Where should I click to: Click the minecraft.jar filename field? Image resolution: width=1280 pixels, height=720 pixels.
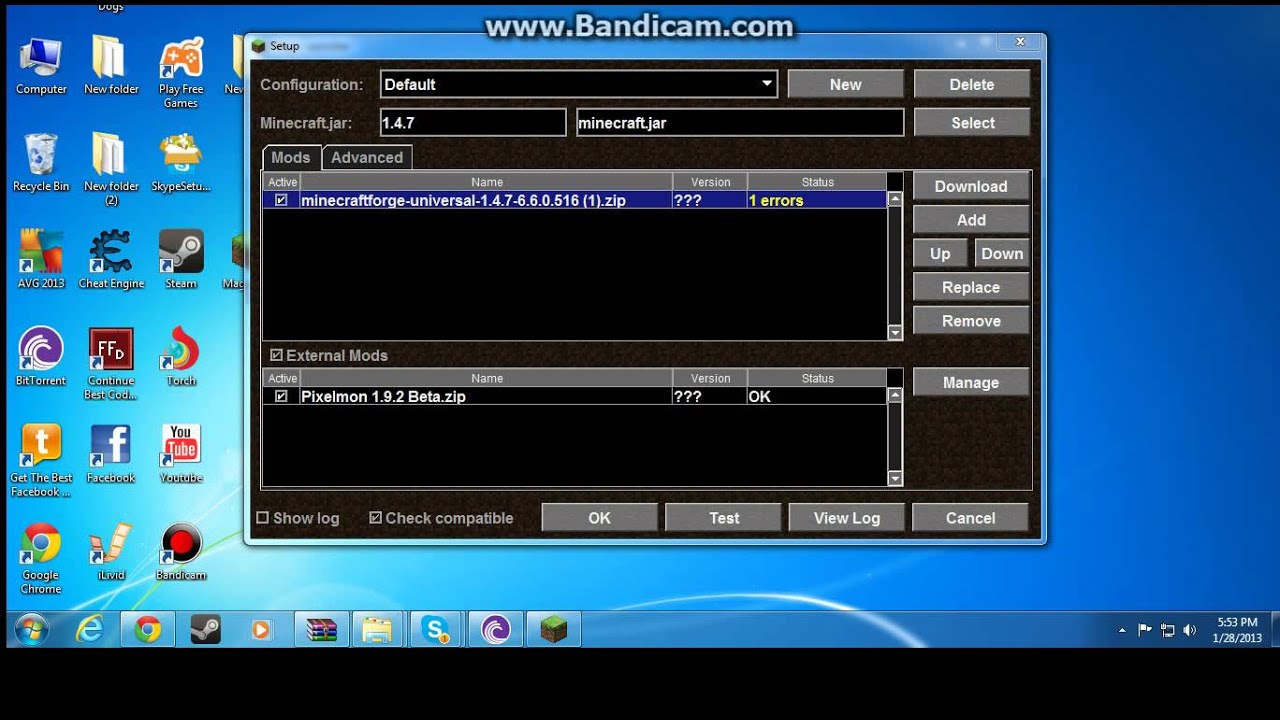740,123
